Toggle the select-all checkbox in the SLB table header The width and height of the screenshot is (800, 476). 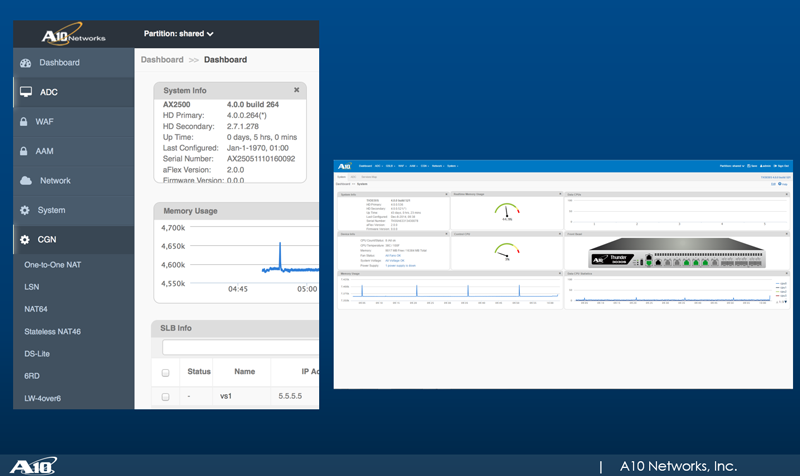165,373
